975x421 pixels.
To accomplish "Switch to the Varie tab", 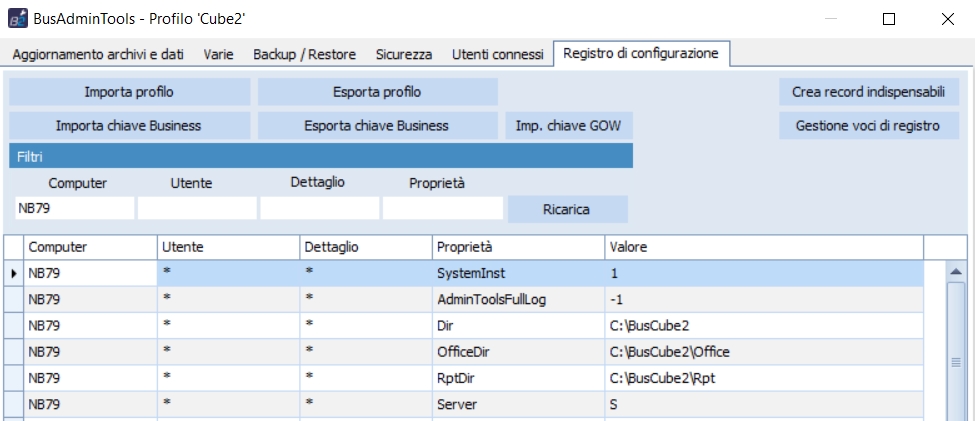I will [220, 54].
